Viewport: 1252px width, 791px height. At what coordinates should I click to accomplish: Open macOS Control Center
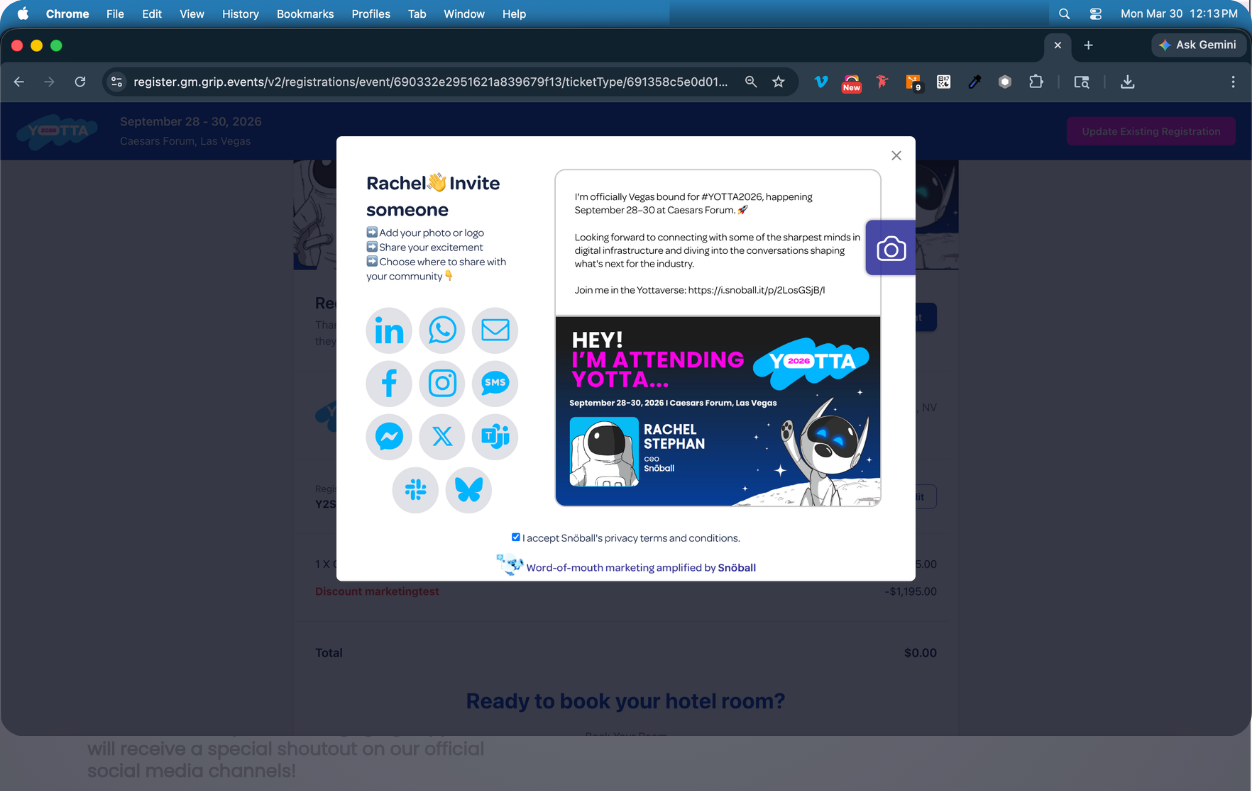(1096, 14)
